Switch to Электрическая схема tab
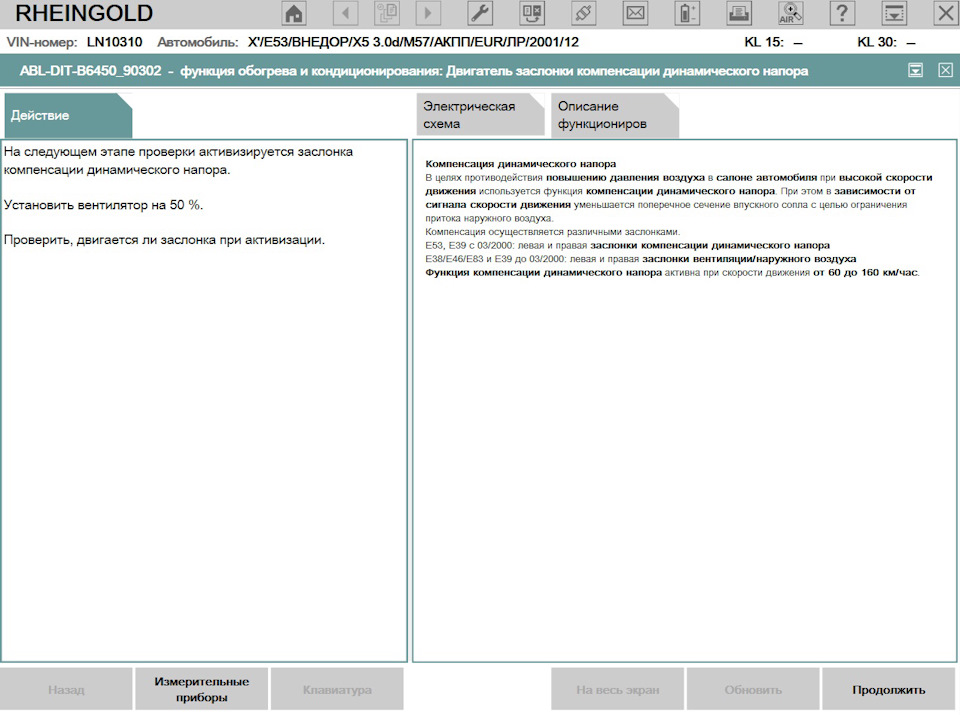The image size is (960, 715). point(480,114)
